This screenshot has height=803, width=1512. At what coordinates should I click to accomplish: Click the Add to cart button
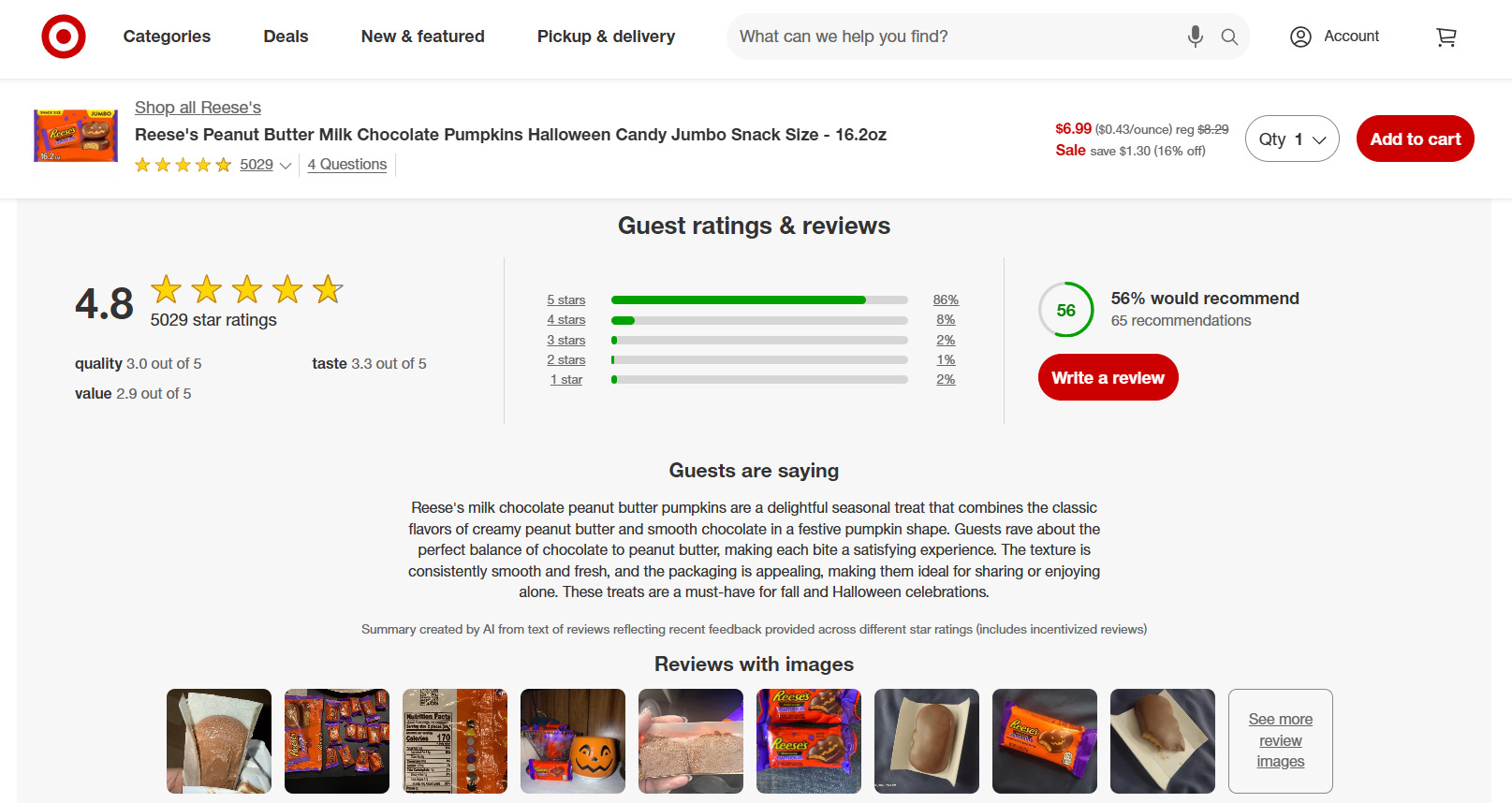pyautogui.click(x=1415, y=139)
